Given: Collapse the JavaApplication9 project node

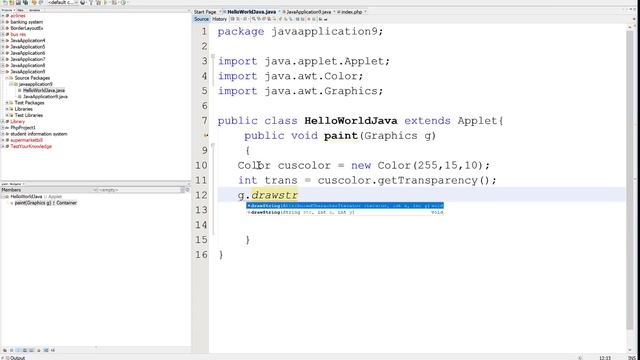Looking at the screenshot, I should tap(3, 71).
